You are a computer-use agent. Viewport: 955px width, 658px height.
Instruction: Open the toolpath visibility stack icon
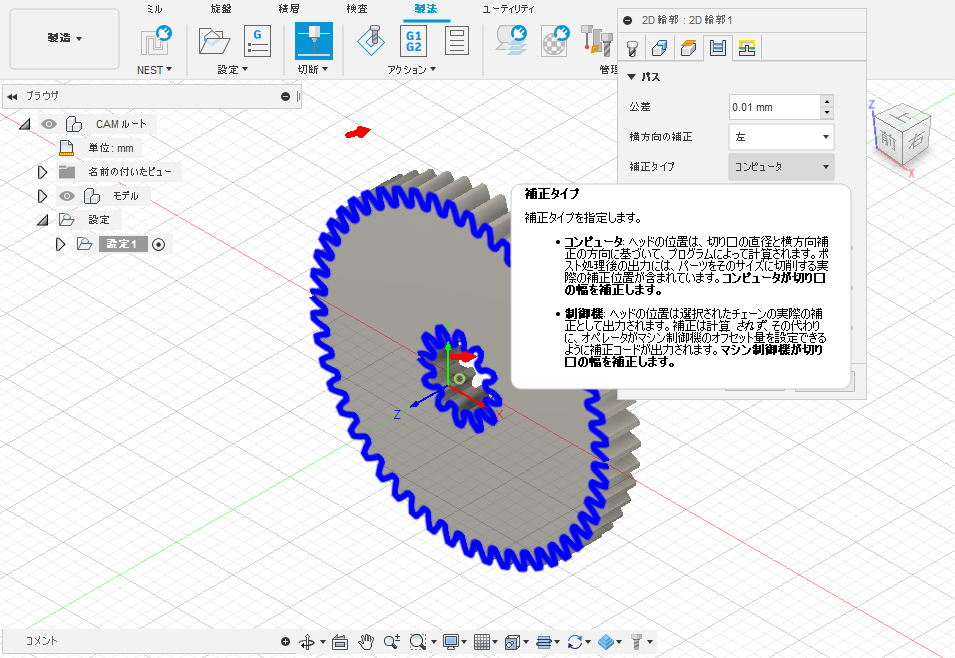(x=544, y=642)
